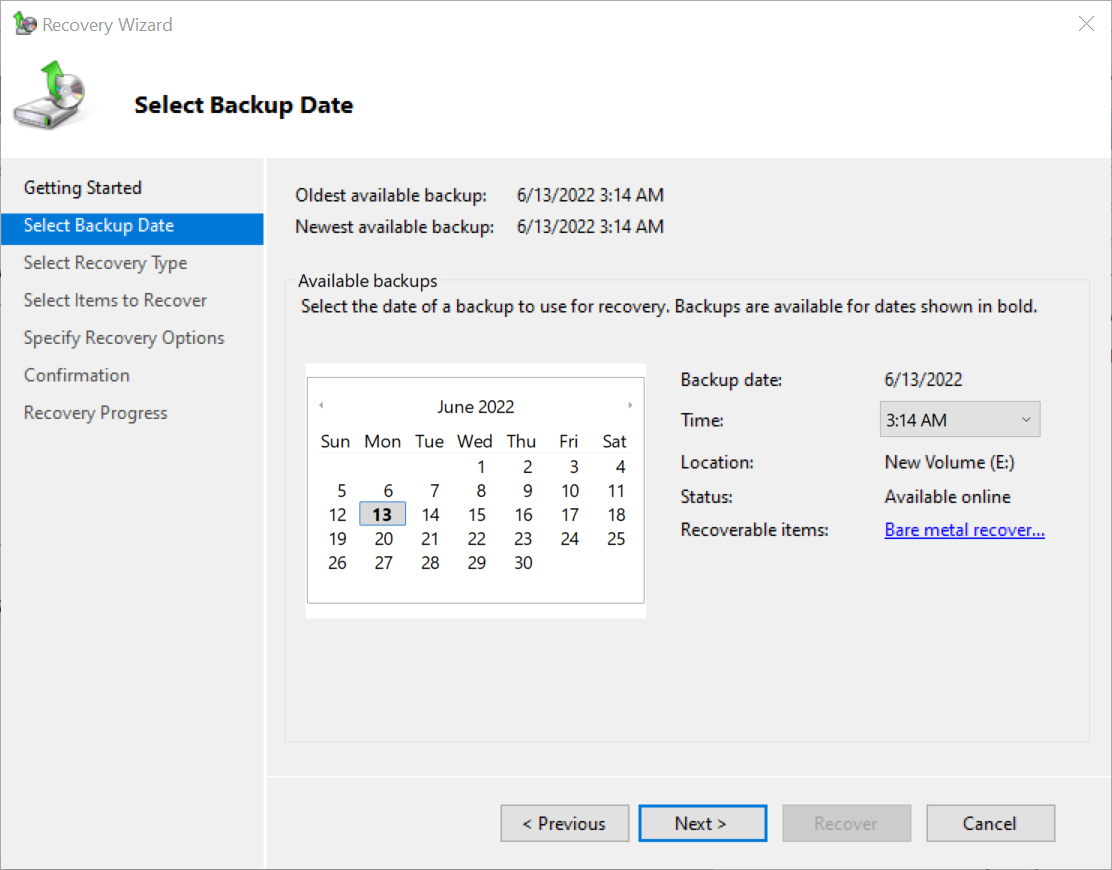Select the Getting Started step
Image resolution: width=1112 pixels, height=870 pixels.
(x=82, y=188)
